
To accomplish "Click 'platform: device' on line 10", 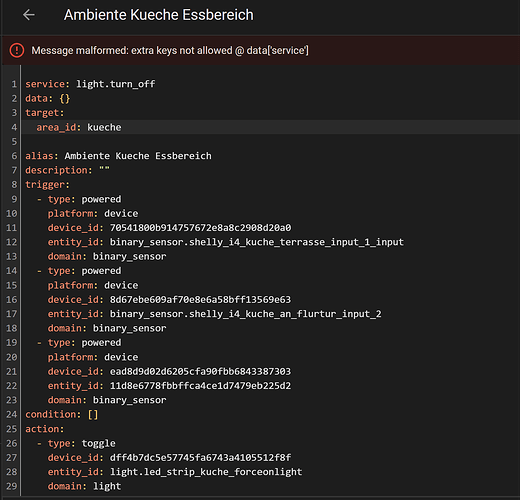I will (93, 214).
